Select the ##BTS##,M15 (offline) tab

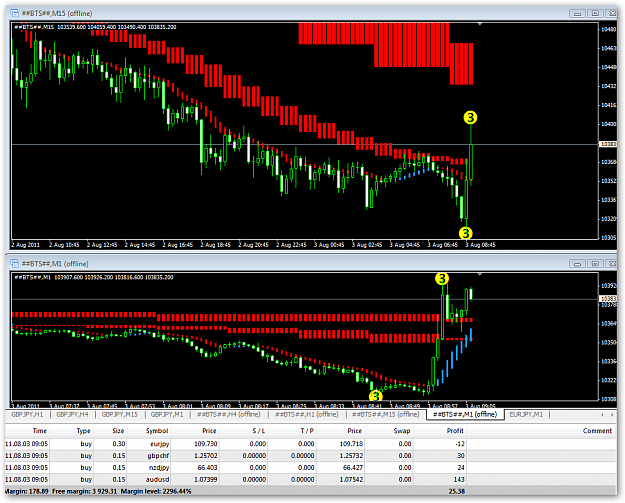[385, 415]
